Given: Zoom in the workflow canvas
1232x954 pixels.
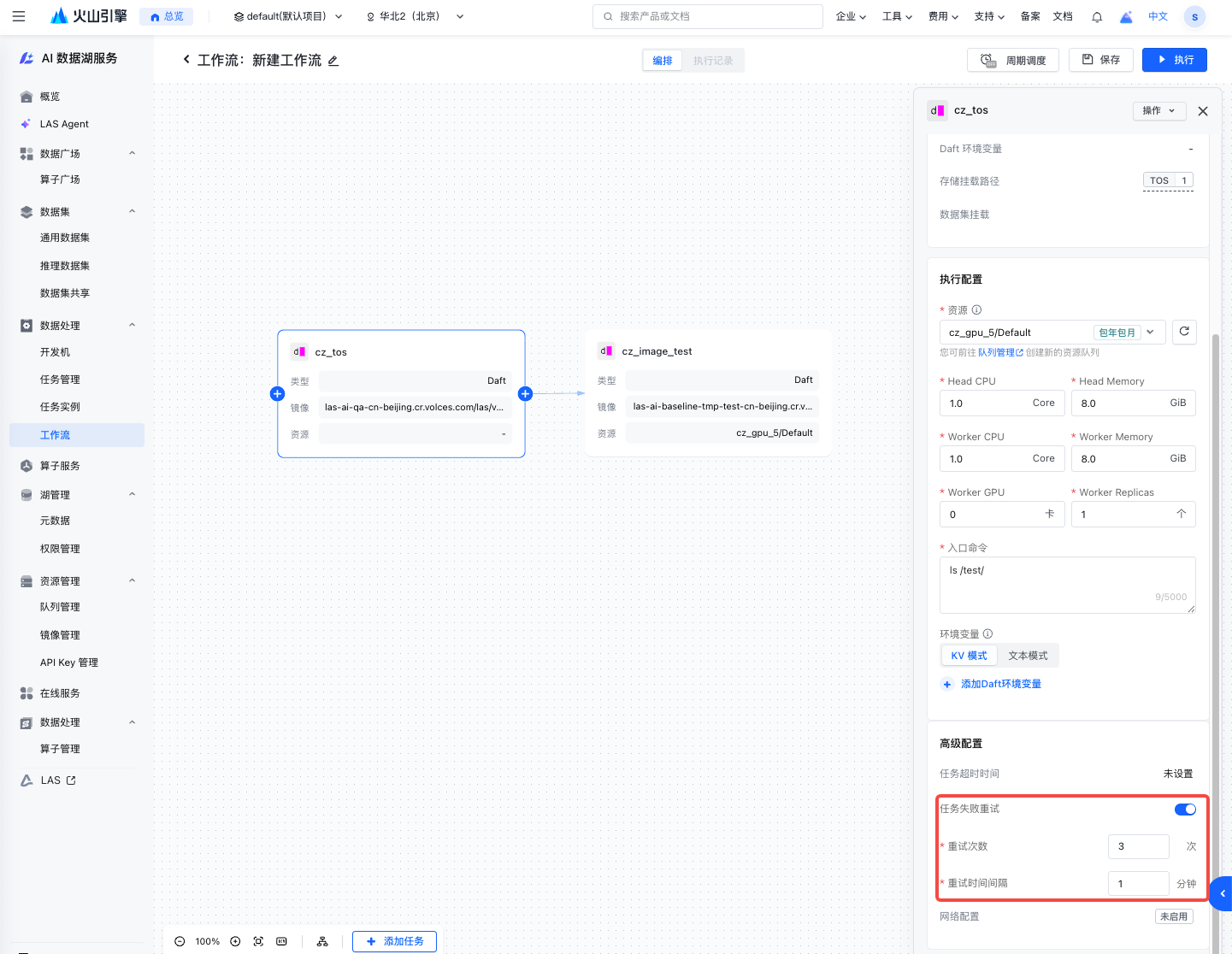Looking at the screenshot, I should (x=235, y=941).
